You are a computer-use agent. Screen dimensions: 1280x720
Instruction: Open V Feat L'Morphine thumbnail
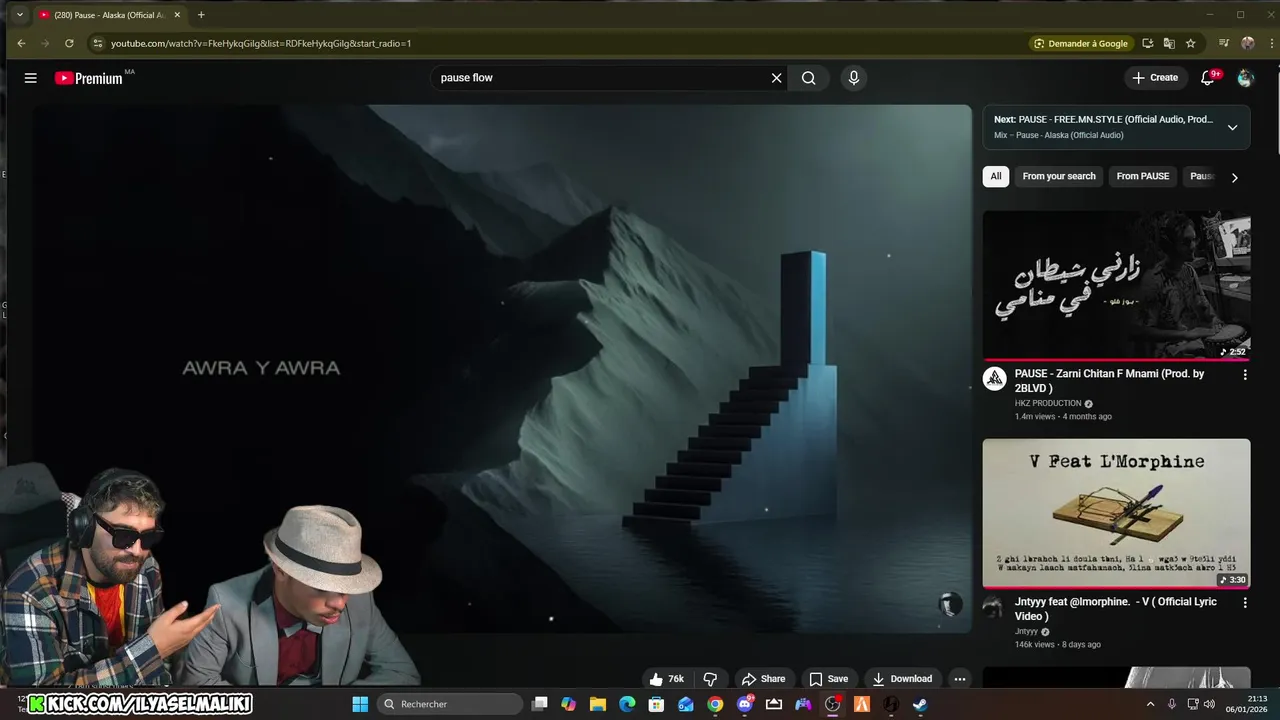coord(1116,513)
